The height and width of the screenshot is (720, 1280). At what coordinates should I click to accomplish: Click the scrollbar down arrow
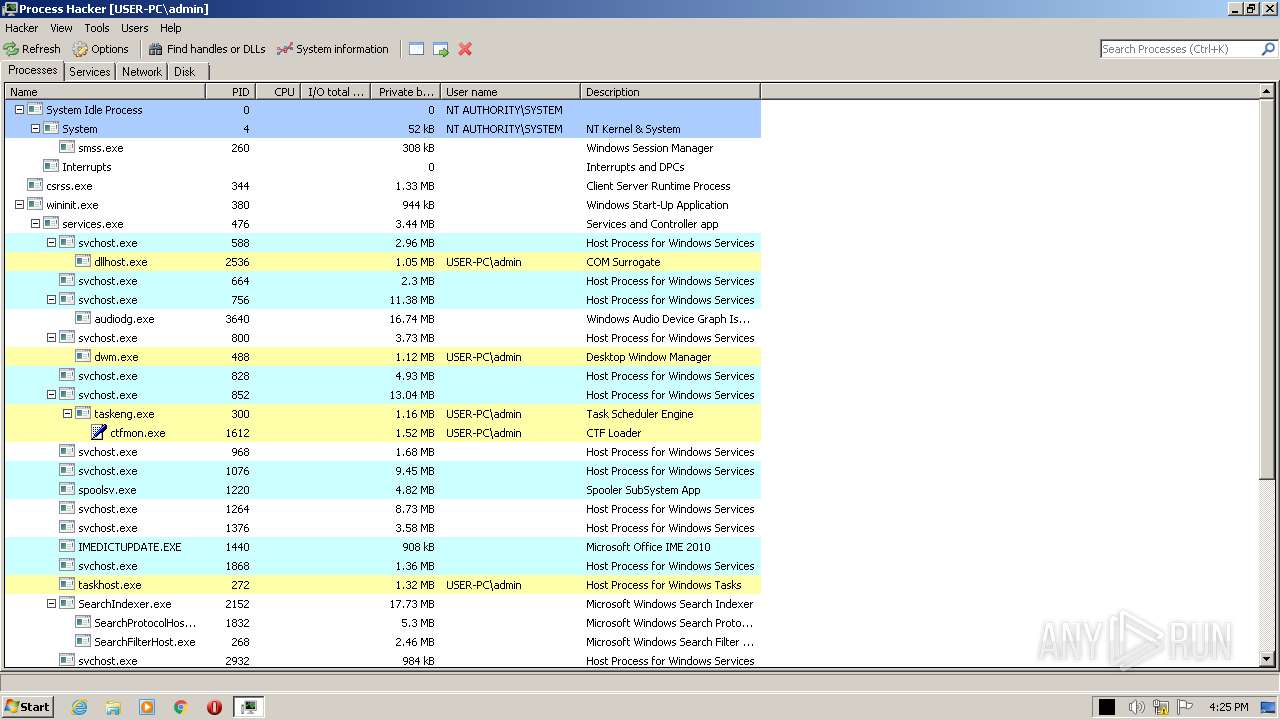point(1267,660)
